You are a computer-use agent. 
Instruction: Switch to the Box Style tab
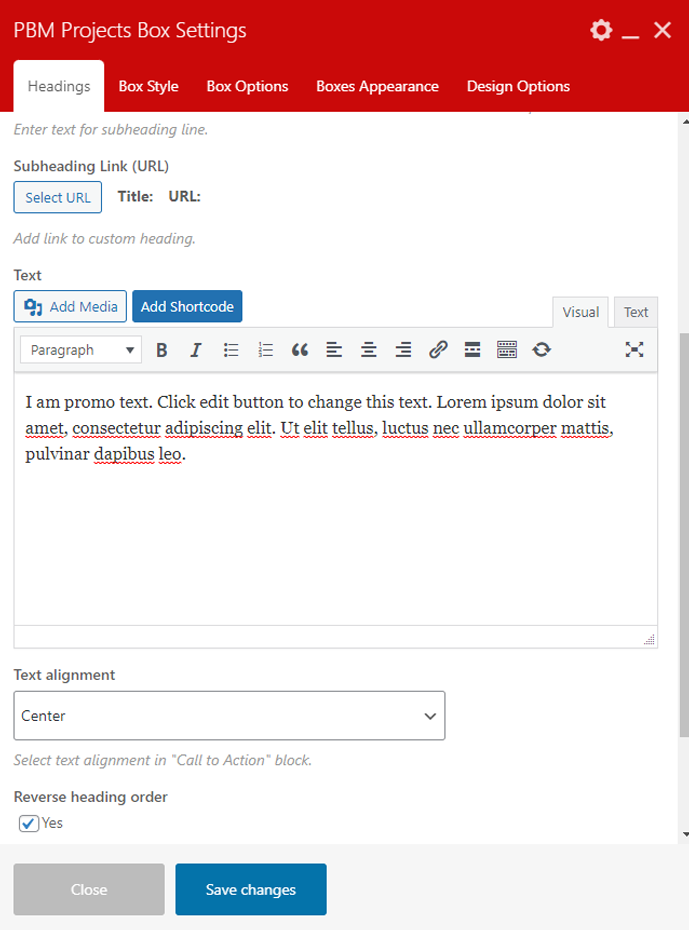click(x=148, y=86)
